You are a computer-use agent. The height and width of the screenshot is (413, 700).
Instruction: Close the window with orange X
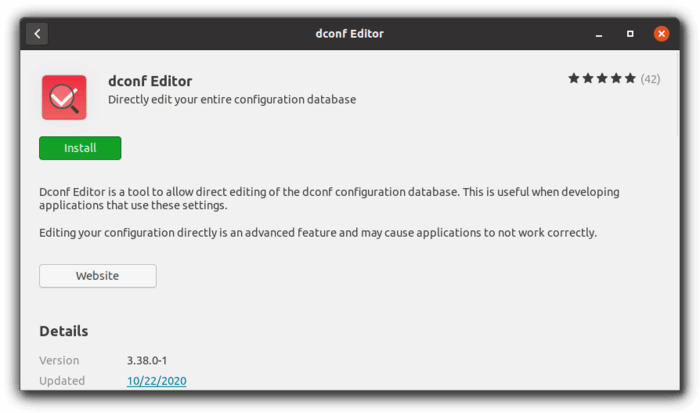tap(662, 34)
